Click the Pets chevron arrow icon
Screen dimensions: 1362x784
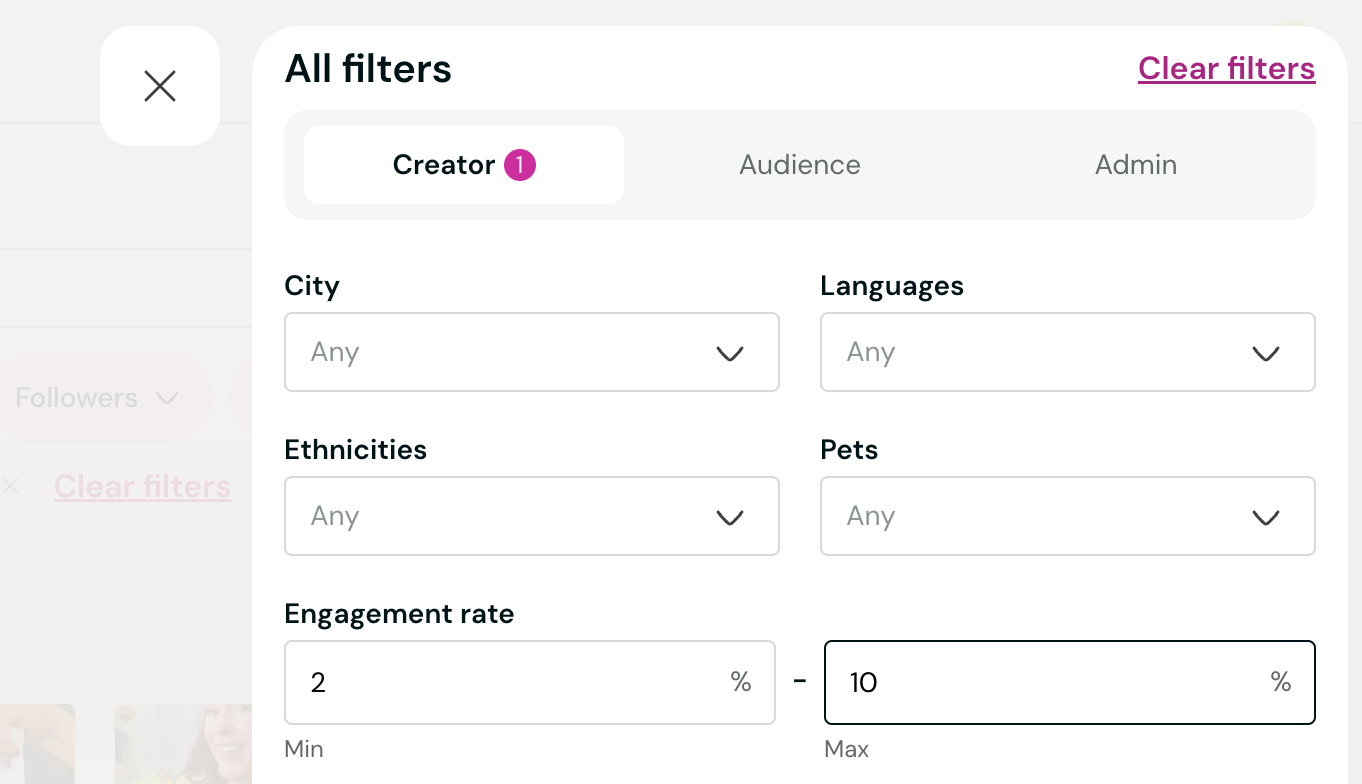(x=1266, y=517)
